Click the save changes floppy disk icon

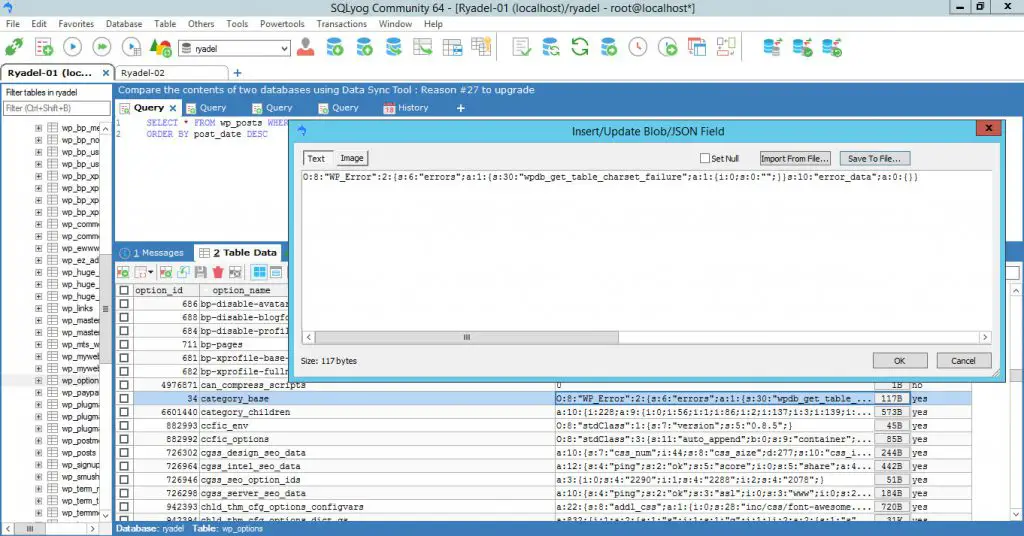point(200,272)
